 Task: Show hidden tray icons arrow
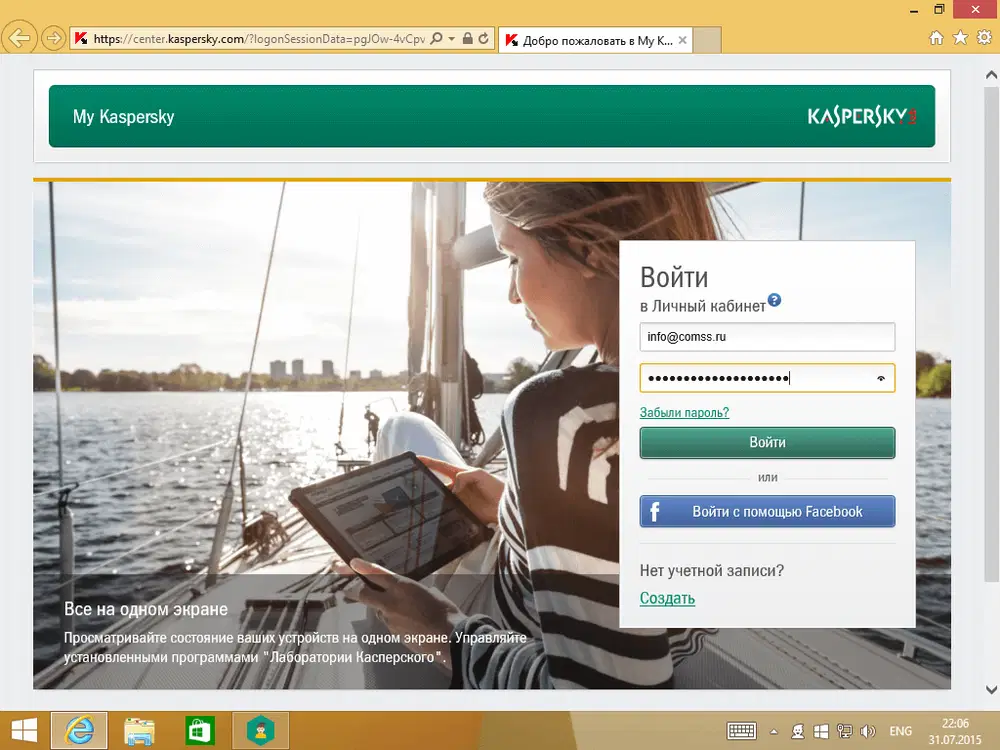tap(774, 732)
